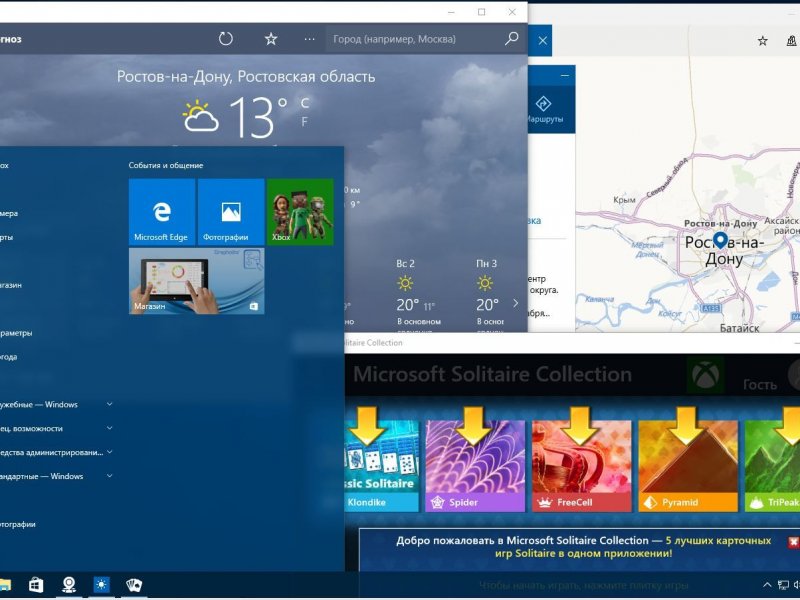800x600 pixels.
Task: Close the Maps search panel with the blue X
Action: point(542,40)
